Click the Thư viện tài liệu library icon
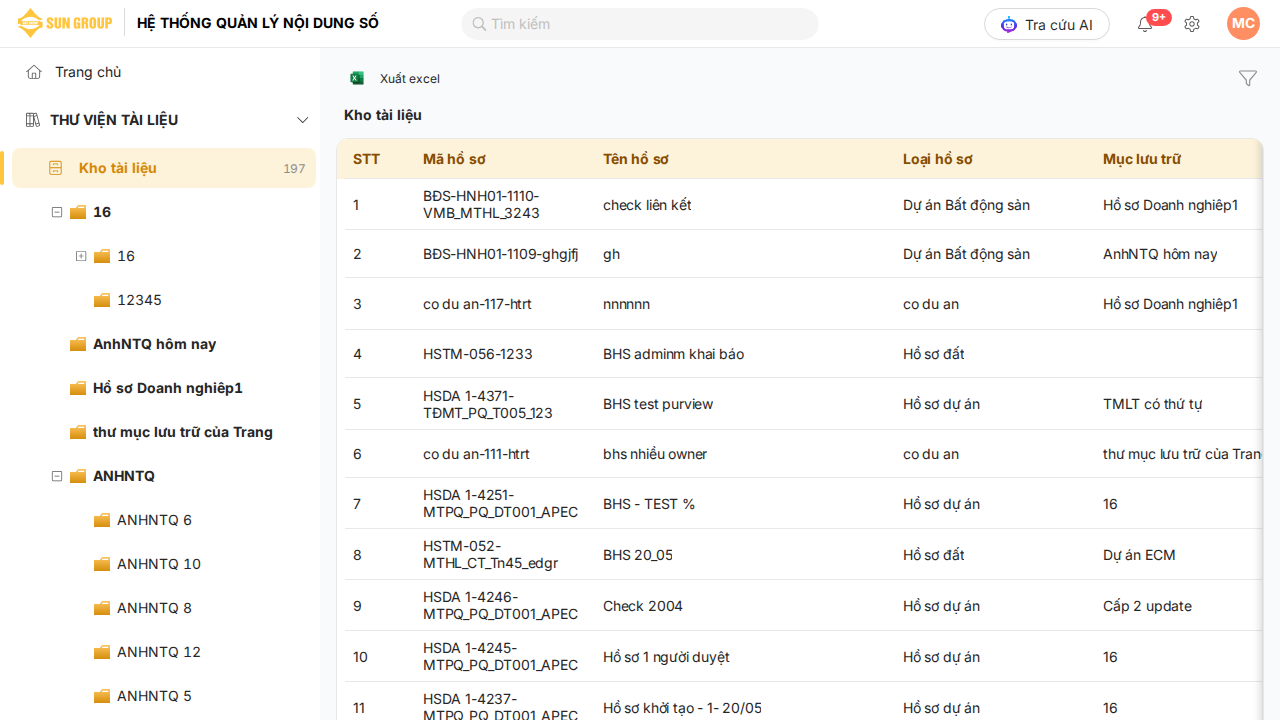Viewport: 1280px width, 720px height. tap(32, 120)
